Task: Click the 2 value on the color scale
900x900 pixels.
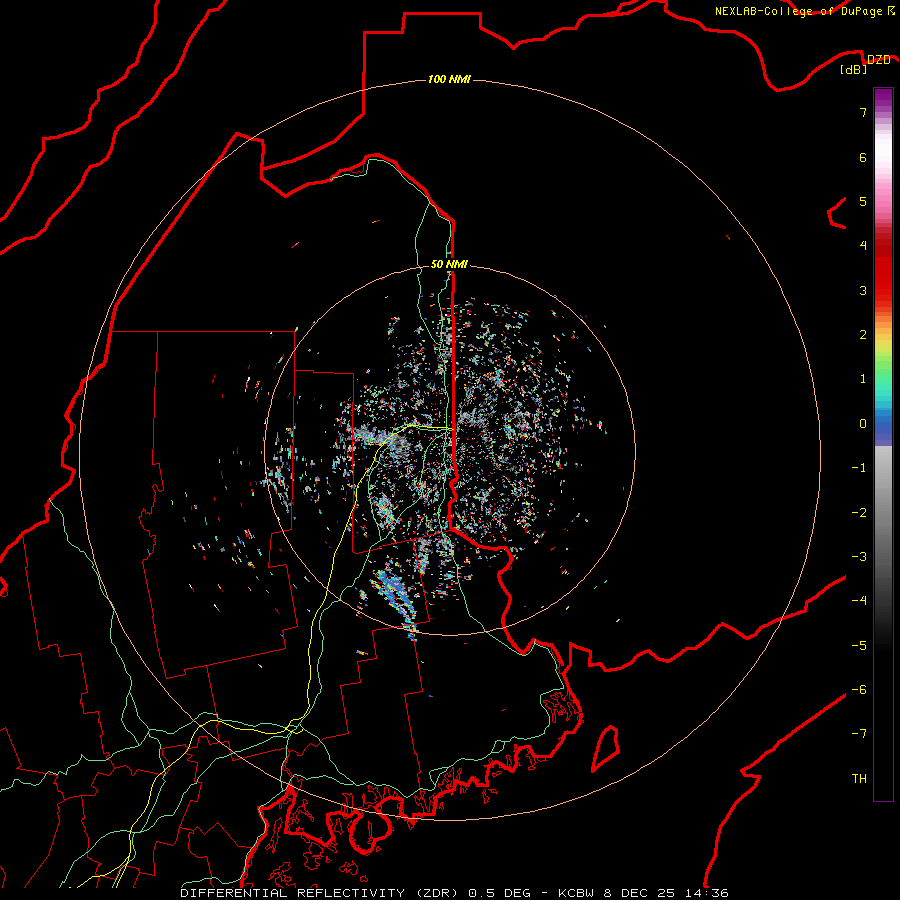Action: pyautogui.click(x=863, y=335)
